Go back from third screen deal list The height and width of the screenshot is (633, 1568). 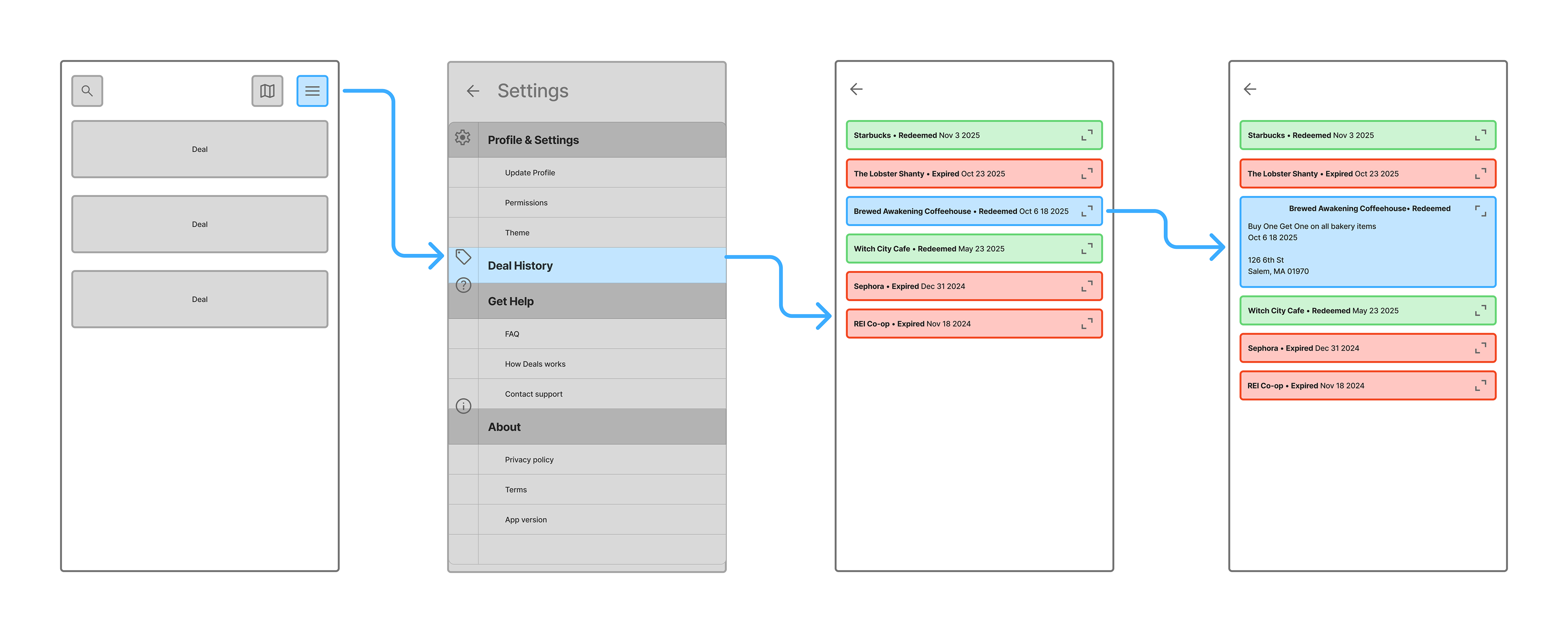click(x=856, y=89)
